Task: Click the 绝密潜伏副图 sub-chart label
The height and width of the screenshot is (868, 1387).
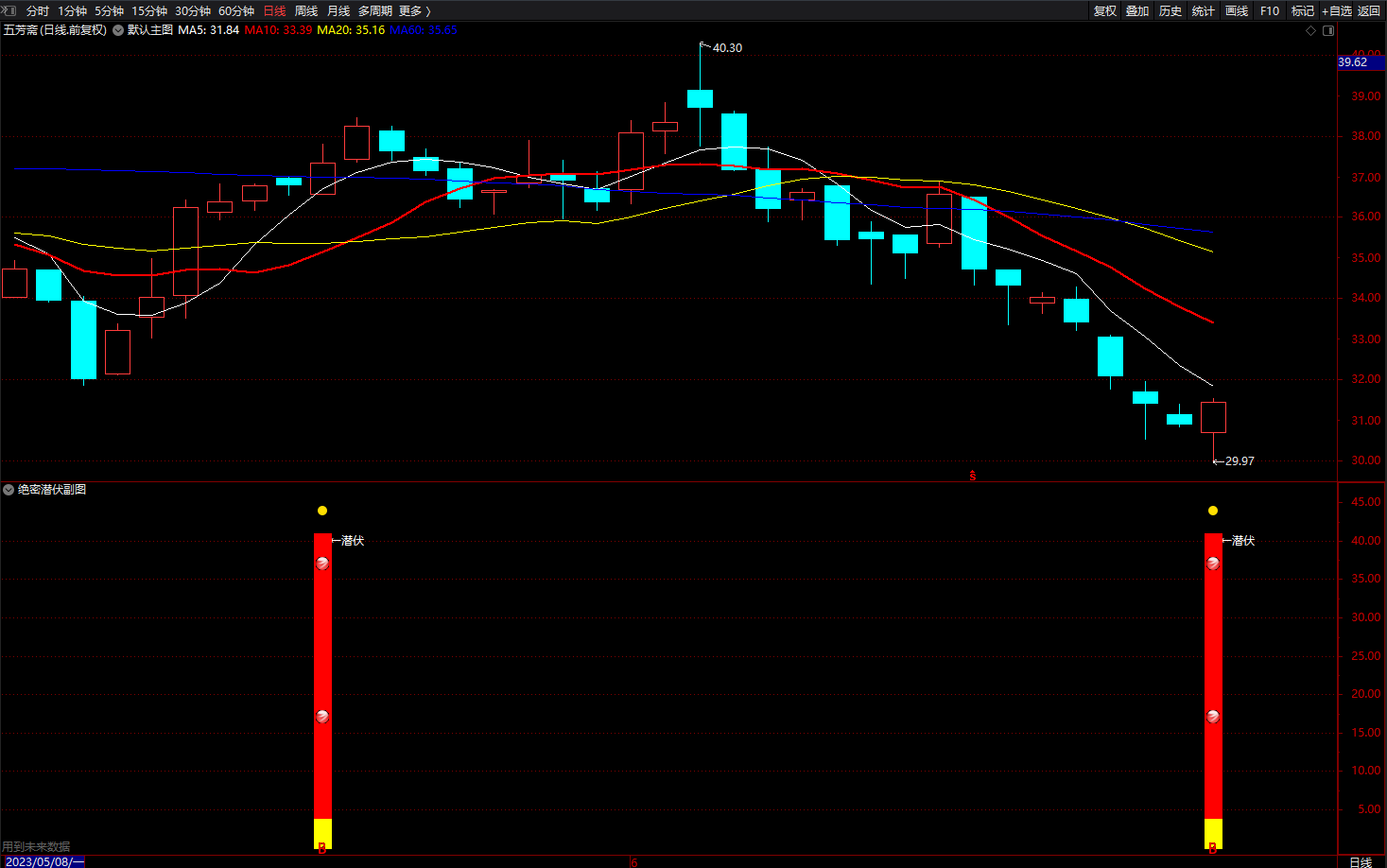Action: tap(52, 490)
